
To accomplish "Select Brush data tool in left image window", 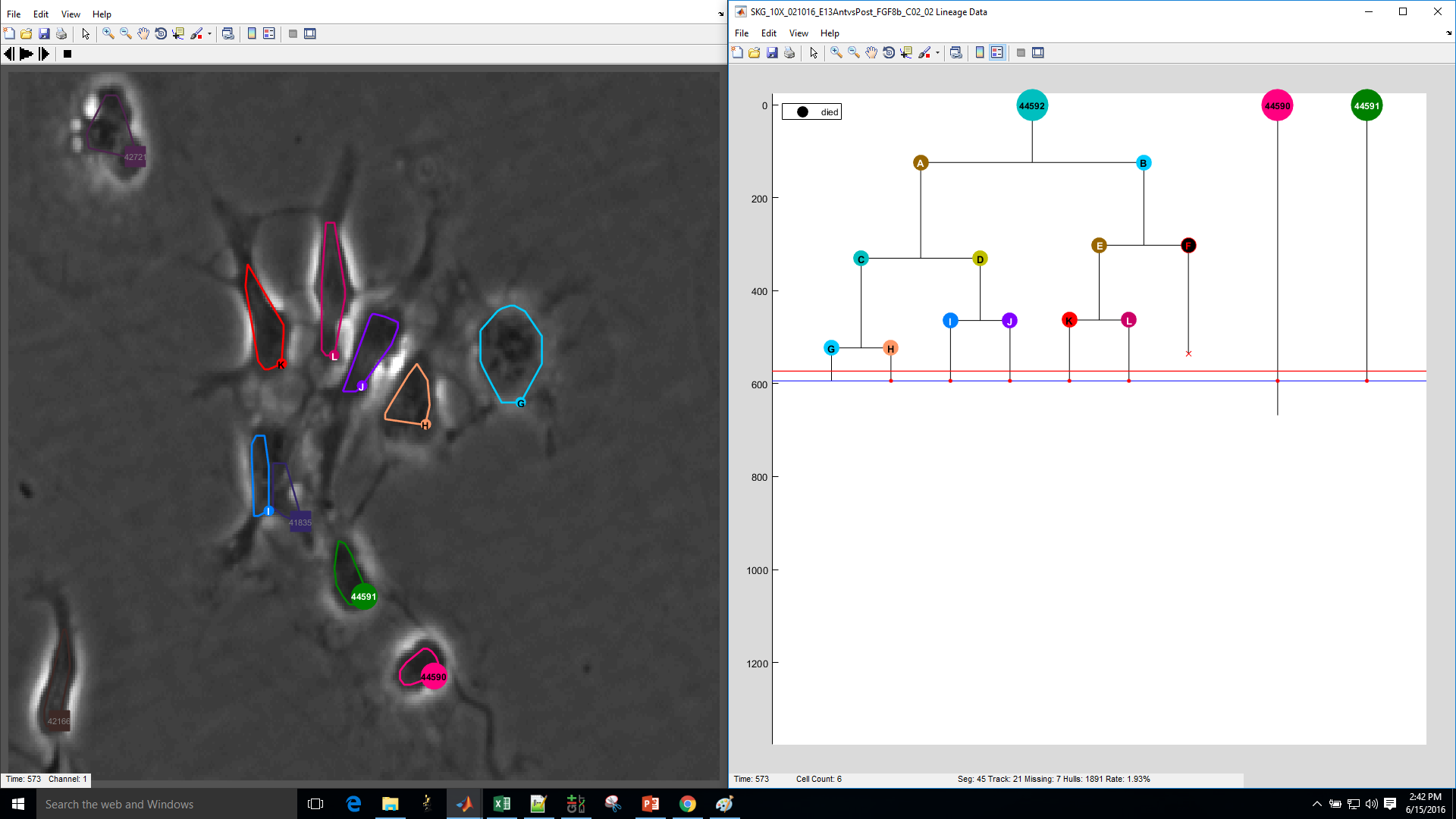I will [196, 33].
